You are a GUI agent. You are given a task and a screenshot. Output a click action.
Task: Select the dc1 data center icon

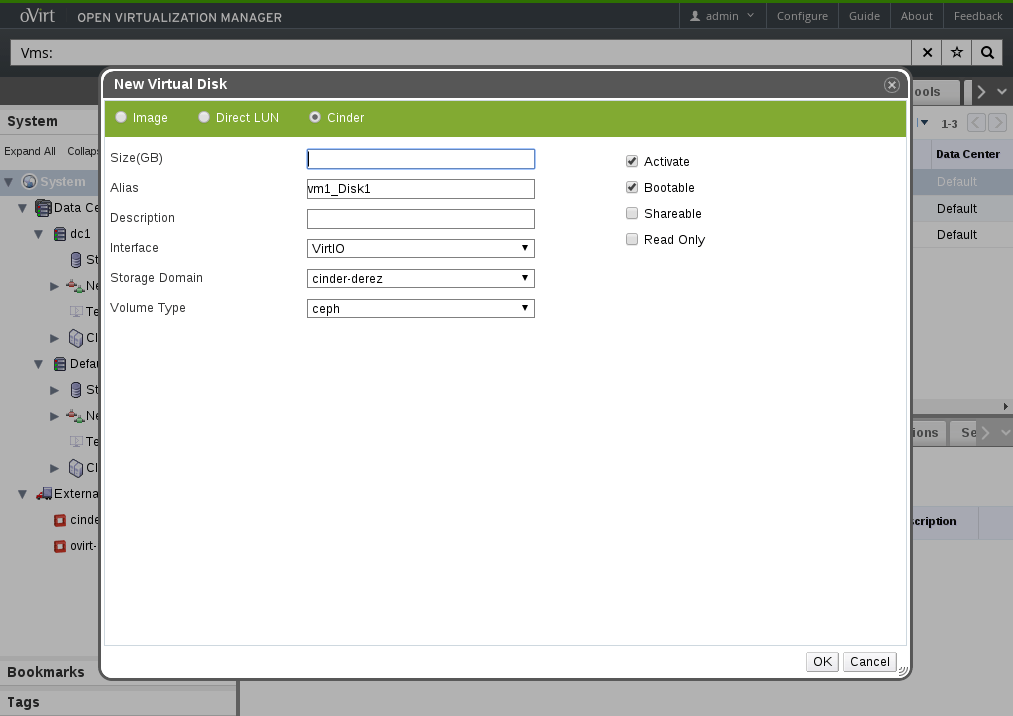click(x=59, y=234)
